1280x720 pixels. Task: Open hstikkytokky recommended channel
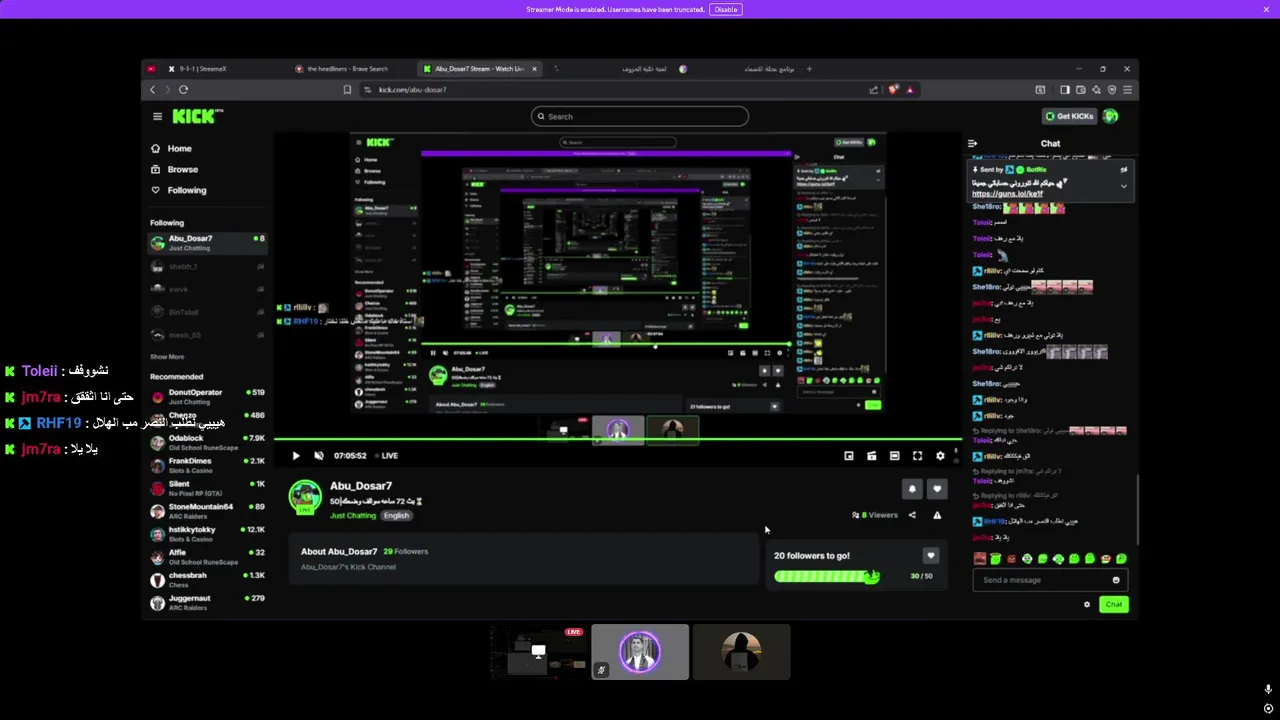click(207, 534)
